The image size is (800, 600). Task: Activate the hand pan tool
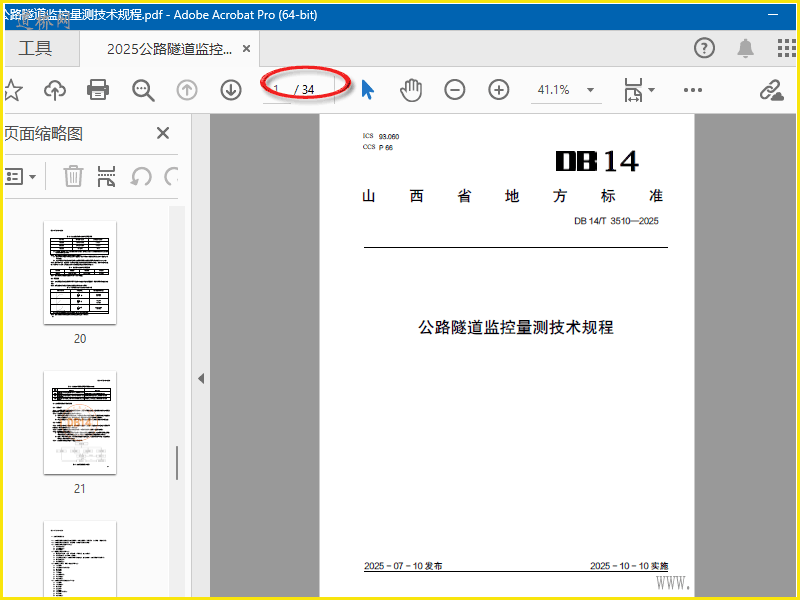click(411, 90)
